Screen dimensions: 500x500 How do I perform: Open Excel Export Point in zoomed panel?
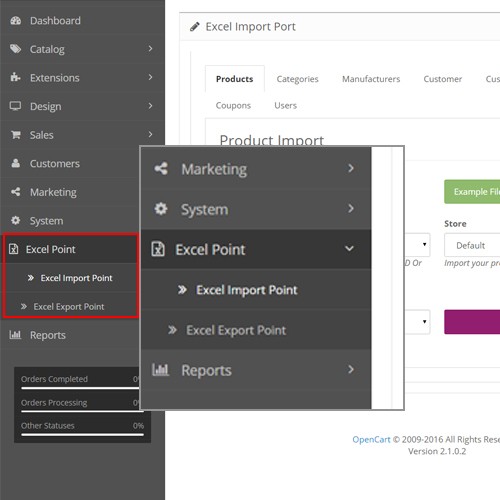tap(256, 330)
